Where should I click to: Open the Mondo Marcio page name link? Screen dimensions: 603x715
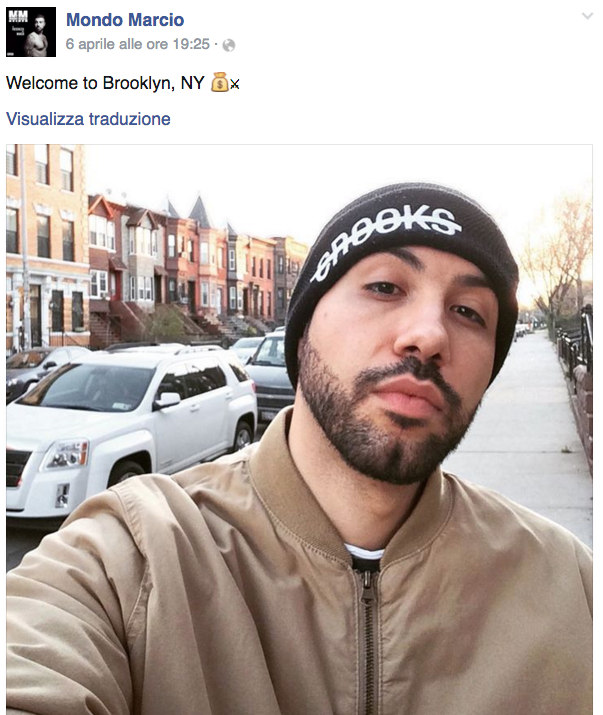point(125,20)
